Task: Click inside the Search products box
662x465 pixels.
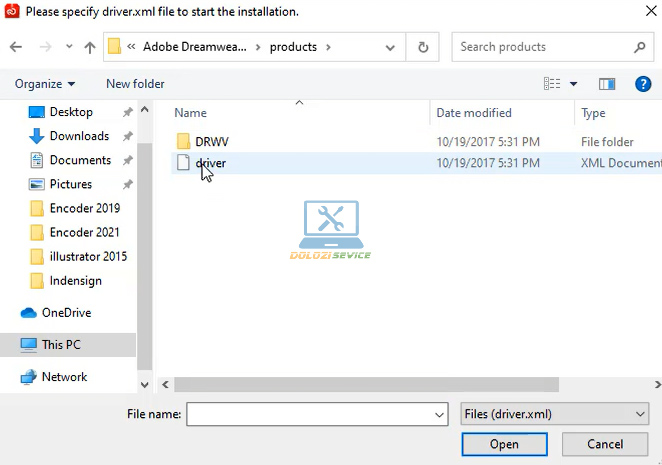Action: coord(540,47)
